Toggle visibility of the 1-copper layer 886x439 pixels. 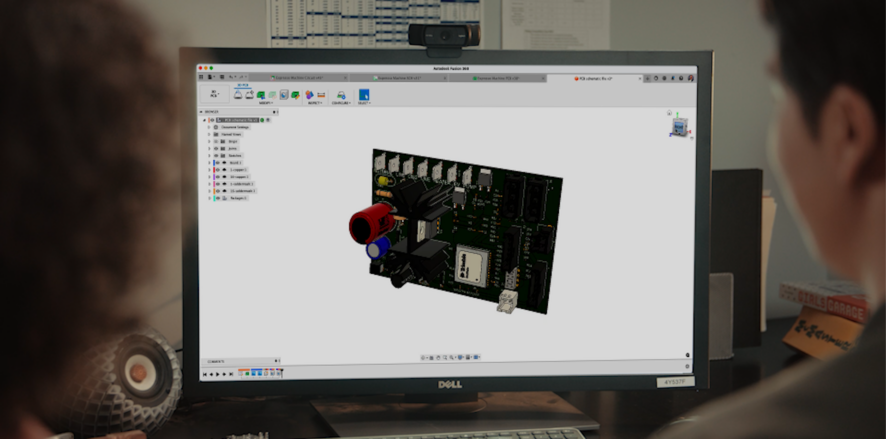coord(218,169)
